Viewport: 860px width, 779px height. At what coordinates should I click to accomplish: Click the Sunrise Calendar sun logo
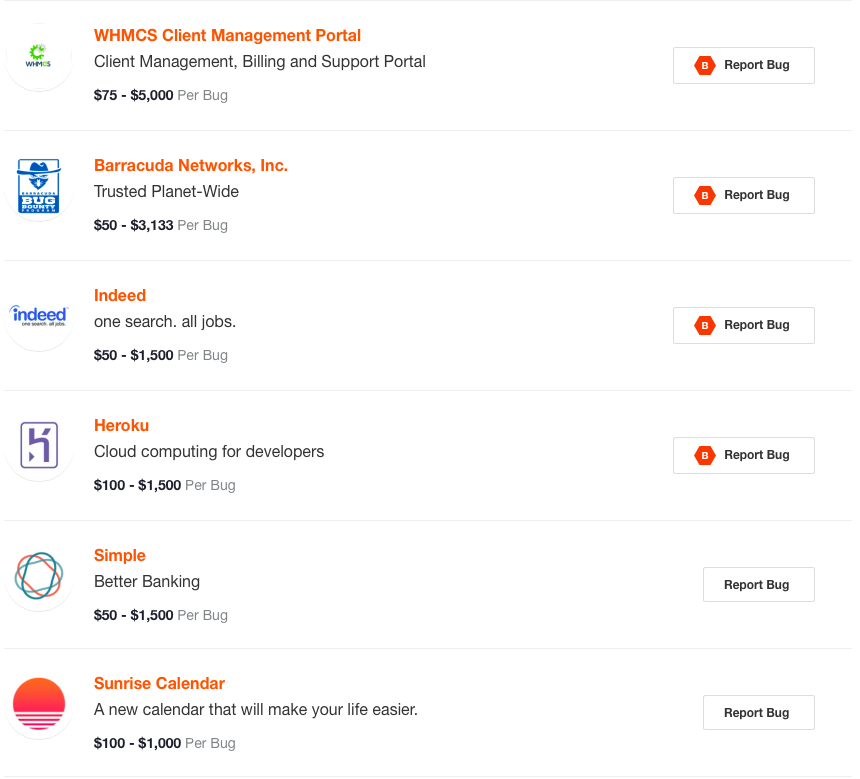(x=39, y=704)
